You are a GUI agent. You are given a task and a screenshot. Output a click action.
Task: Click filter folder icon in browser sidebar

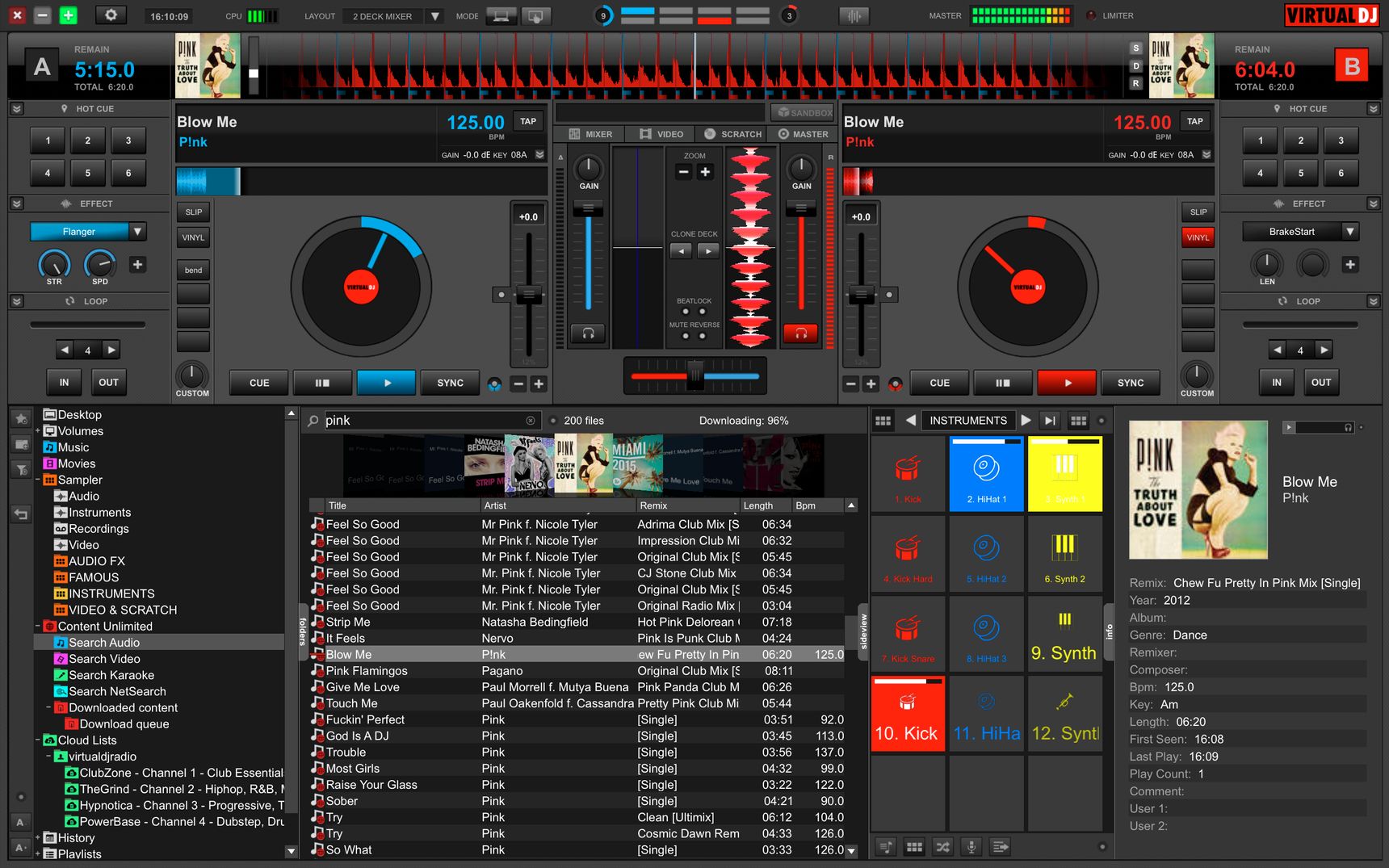(22, 469)
